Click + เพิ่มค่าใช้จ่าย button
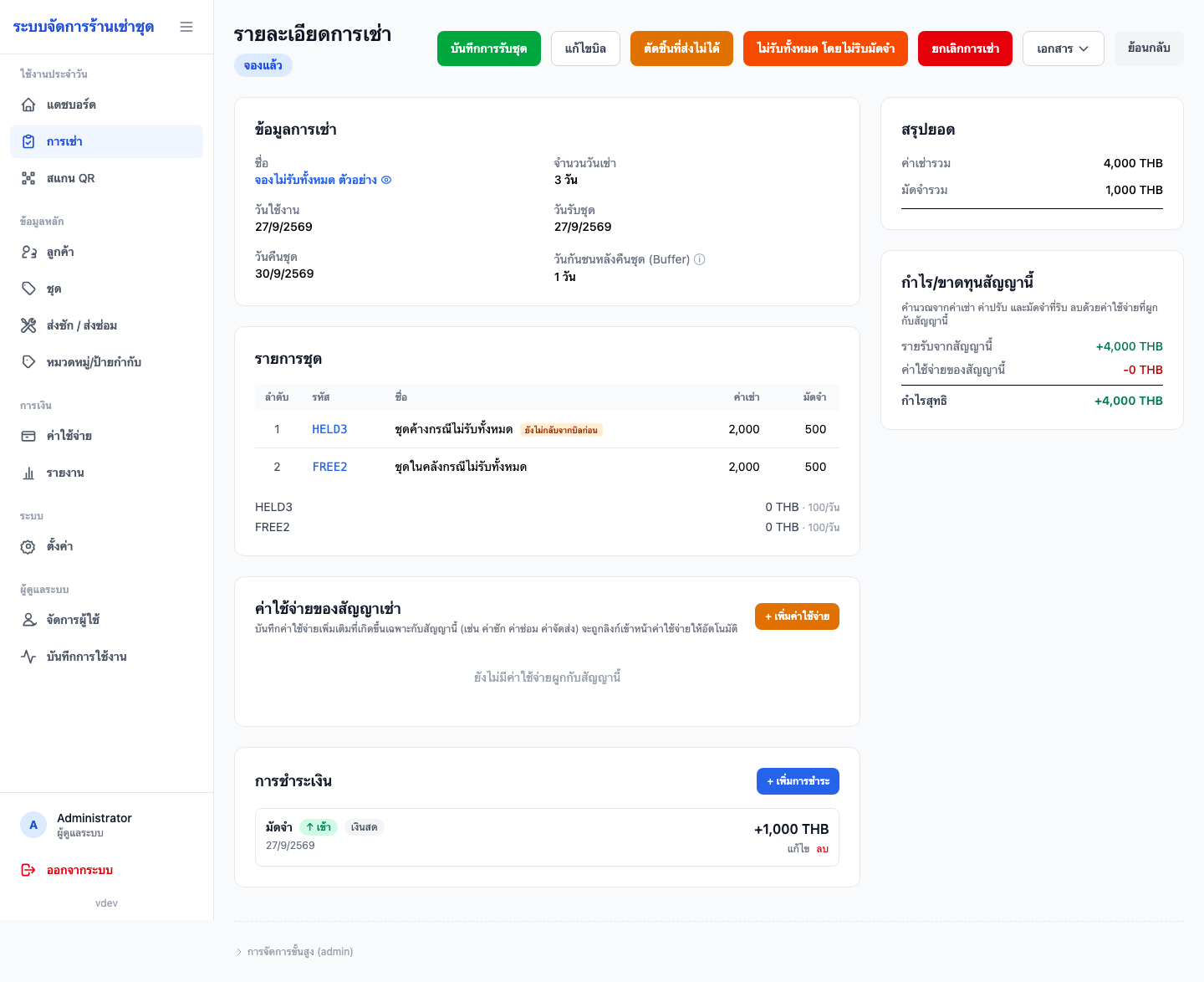The width and height of the screenshot is (1204, 982). [x=797, y=616]
